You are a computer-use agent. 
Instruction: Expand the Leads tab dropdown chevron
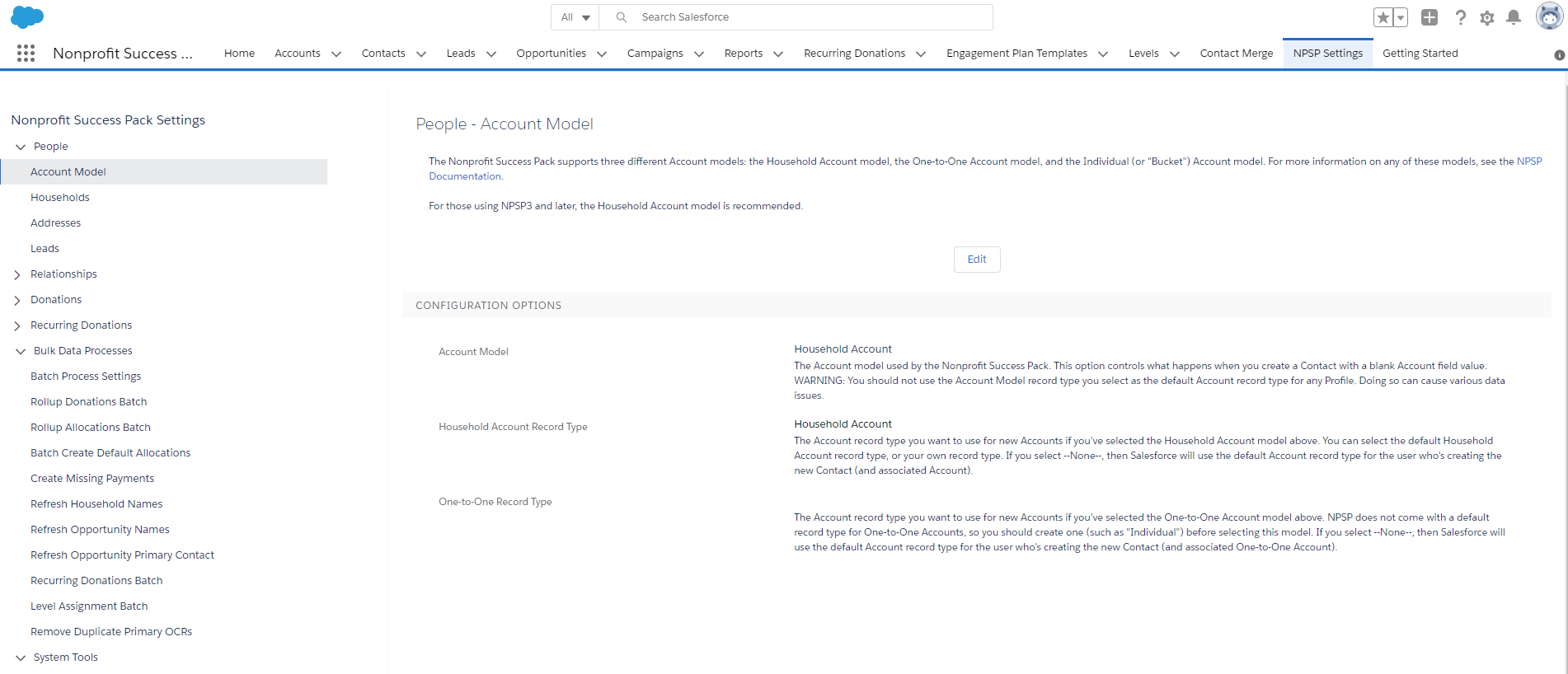coord(491,54)
